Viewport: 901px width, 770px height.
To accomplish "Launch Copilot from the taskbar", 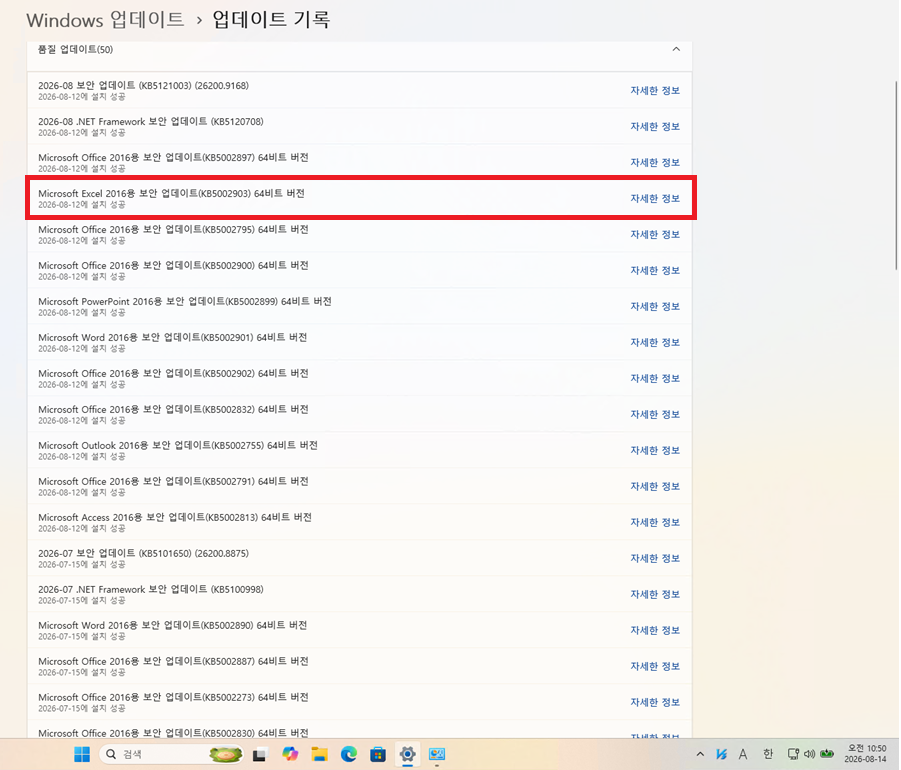I will point(290,754).
